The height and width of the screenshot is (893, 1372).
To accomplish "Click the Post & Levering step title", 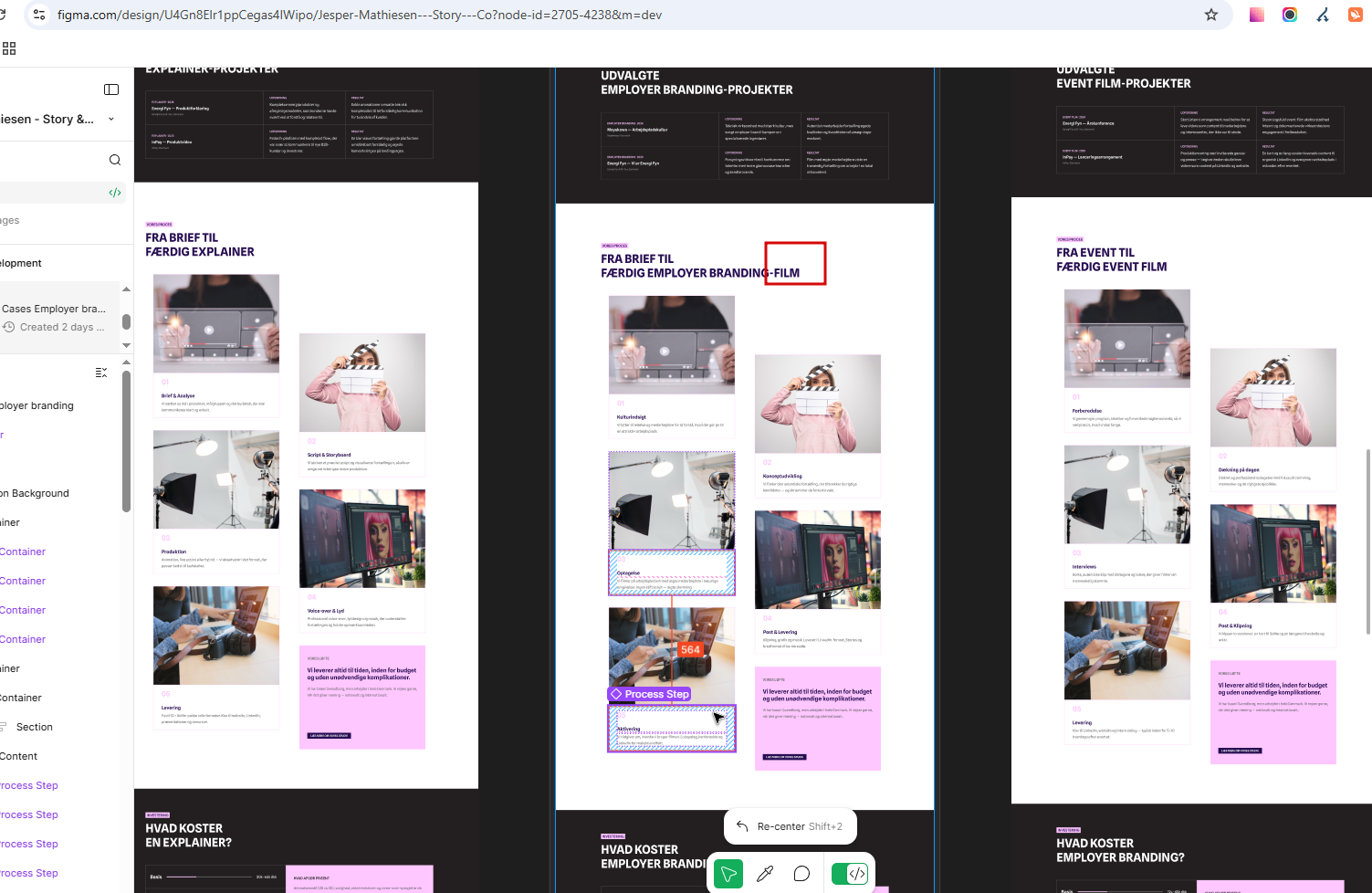I will (780, 632).
